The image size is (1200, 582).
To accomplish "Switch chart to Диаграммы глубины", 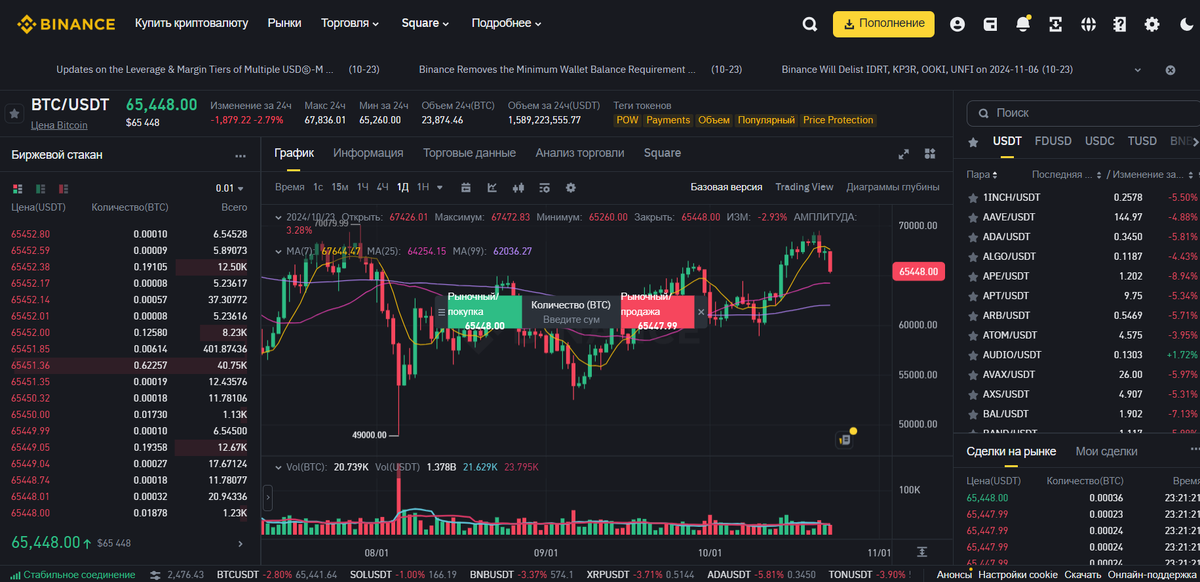I will point(893,187).
